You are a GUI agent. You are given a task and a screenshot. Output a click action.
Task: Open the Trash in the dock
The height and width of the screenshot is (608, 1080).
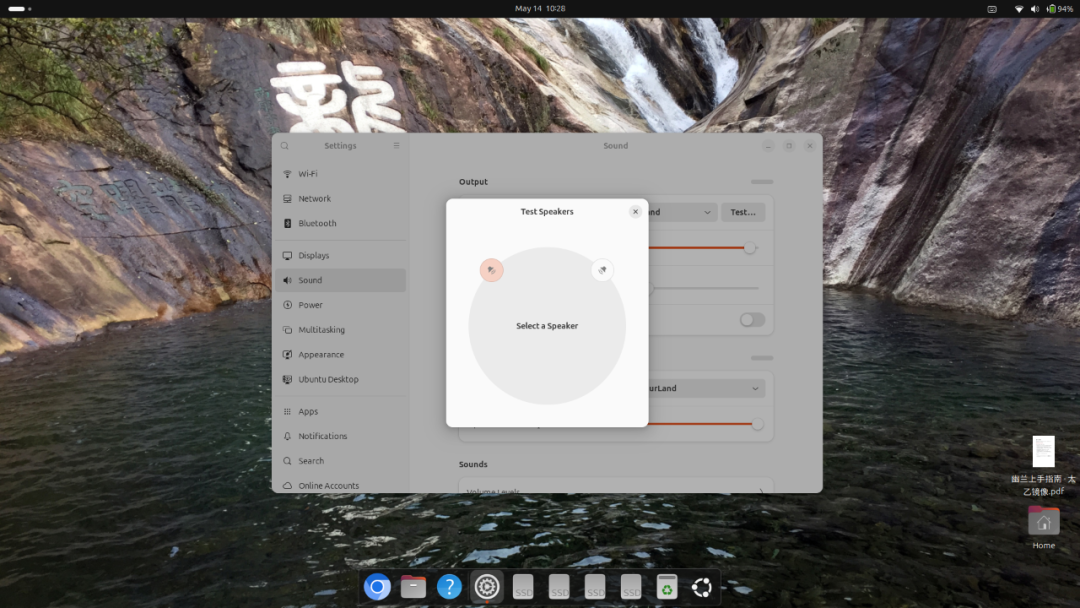[667, 587]
